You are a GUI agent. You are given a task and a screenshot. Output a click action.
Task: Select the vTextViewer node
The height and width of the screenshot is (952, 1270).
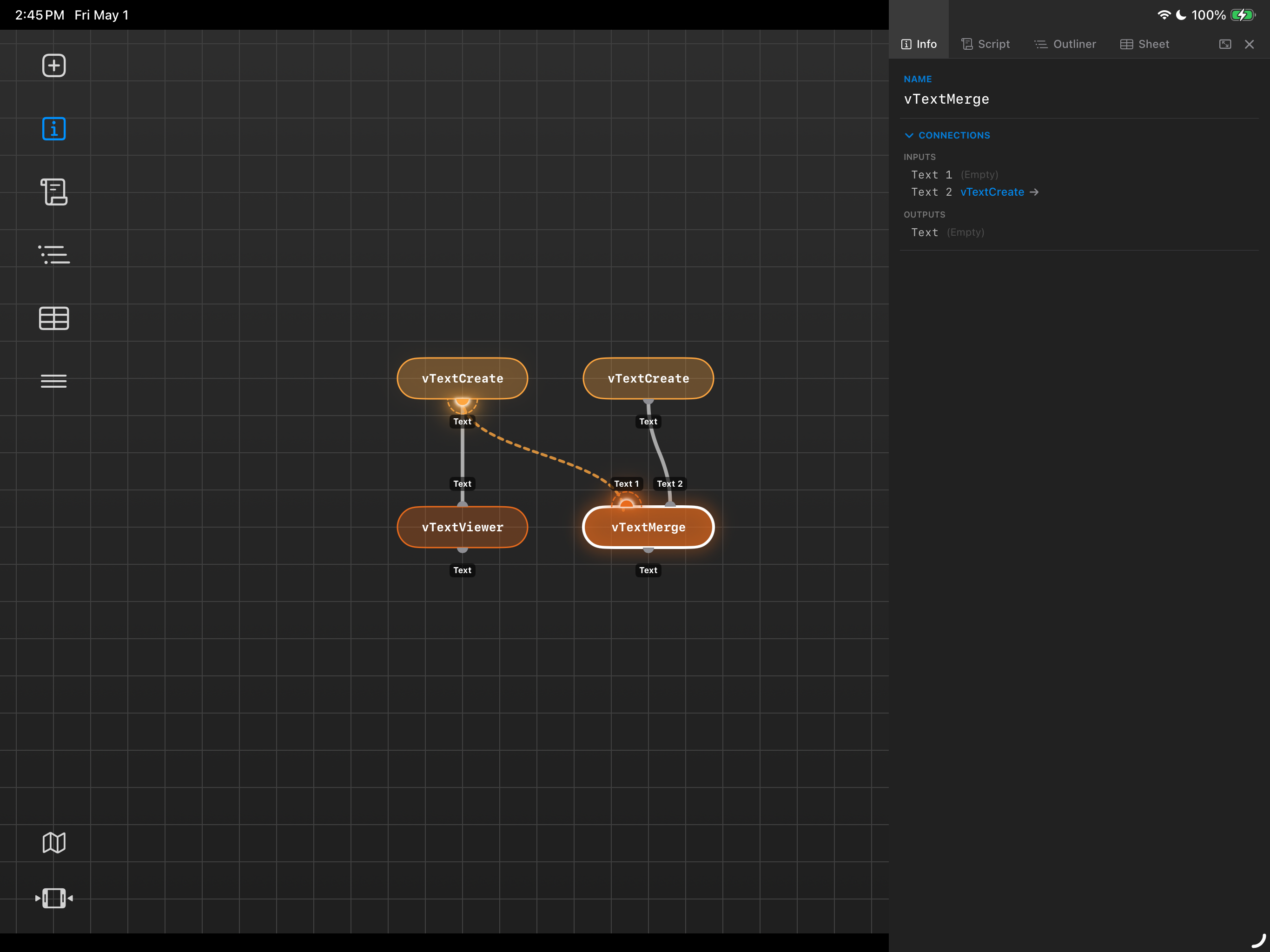[x=462, y=527]
